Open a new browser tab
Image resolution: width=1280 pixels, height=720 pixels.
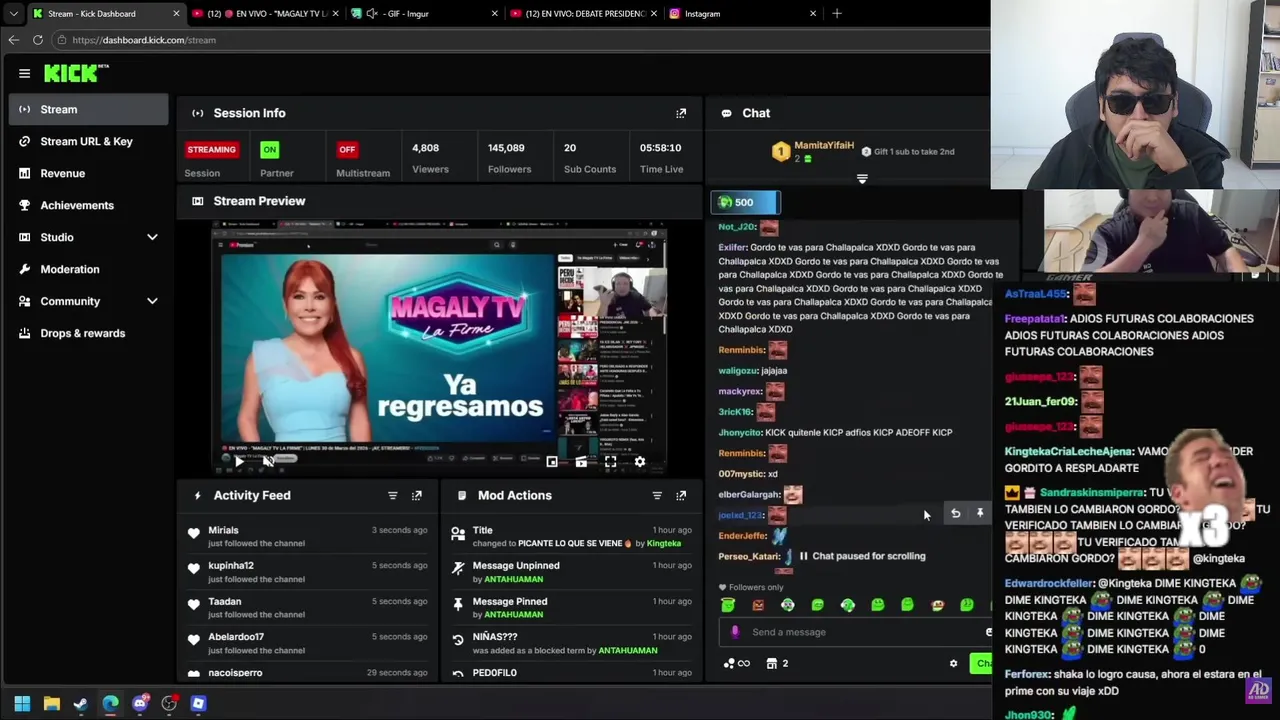tap(837, 14)
